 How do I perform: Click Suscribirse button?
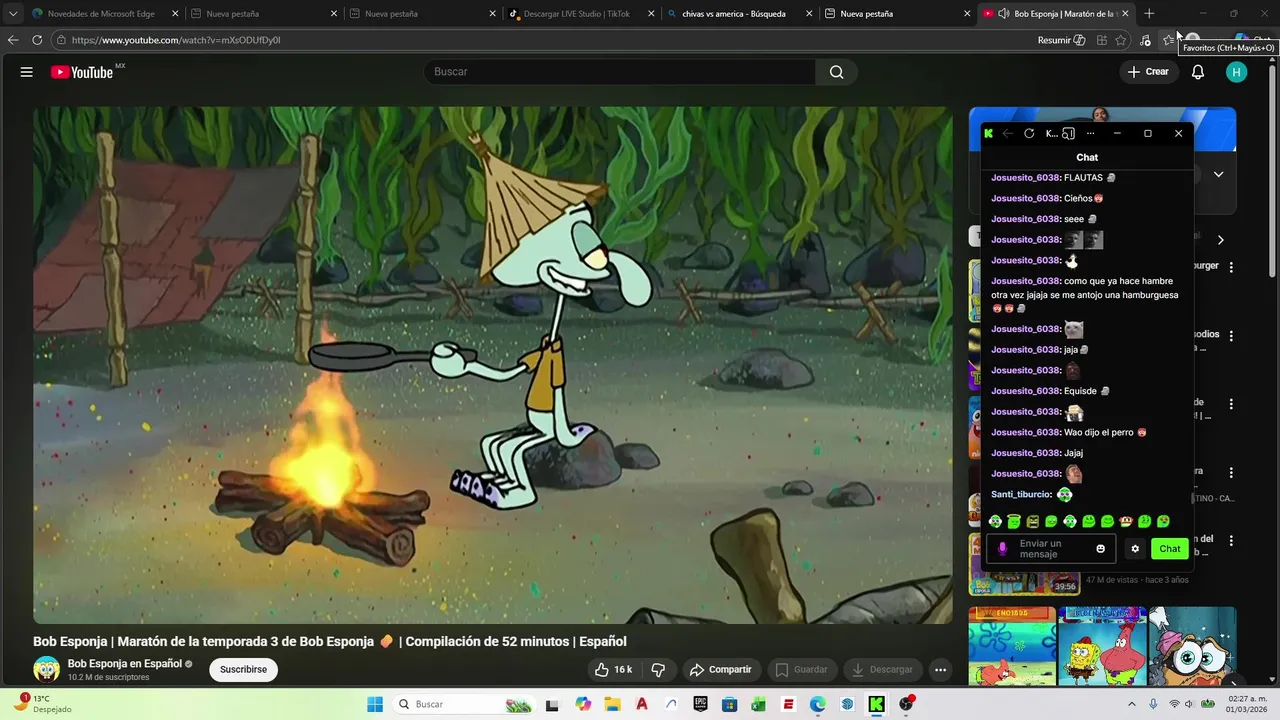click(x=243, y=669)
